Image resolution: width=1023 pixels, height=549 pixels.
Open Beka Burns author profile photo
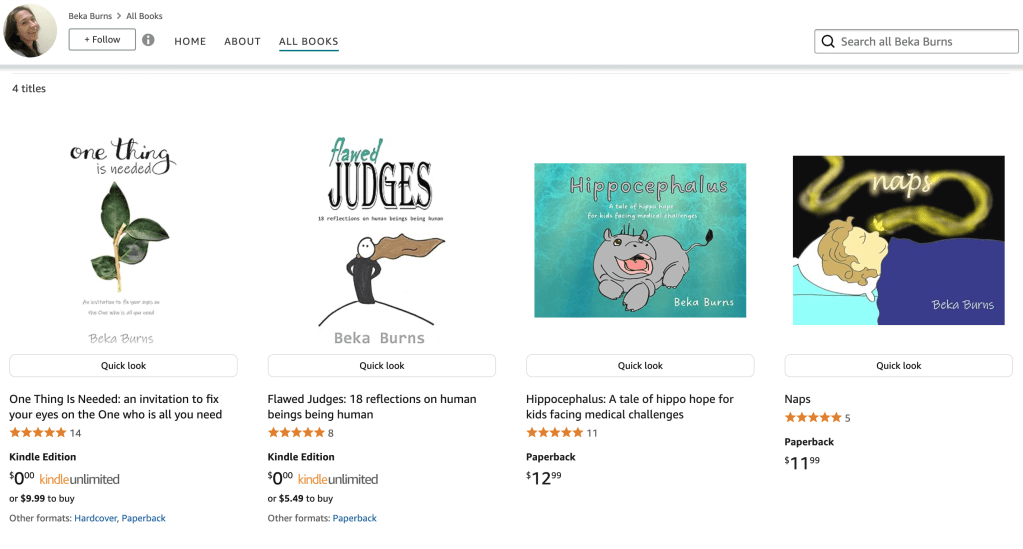pos(30,30)
